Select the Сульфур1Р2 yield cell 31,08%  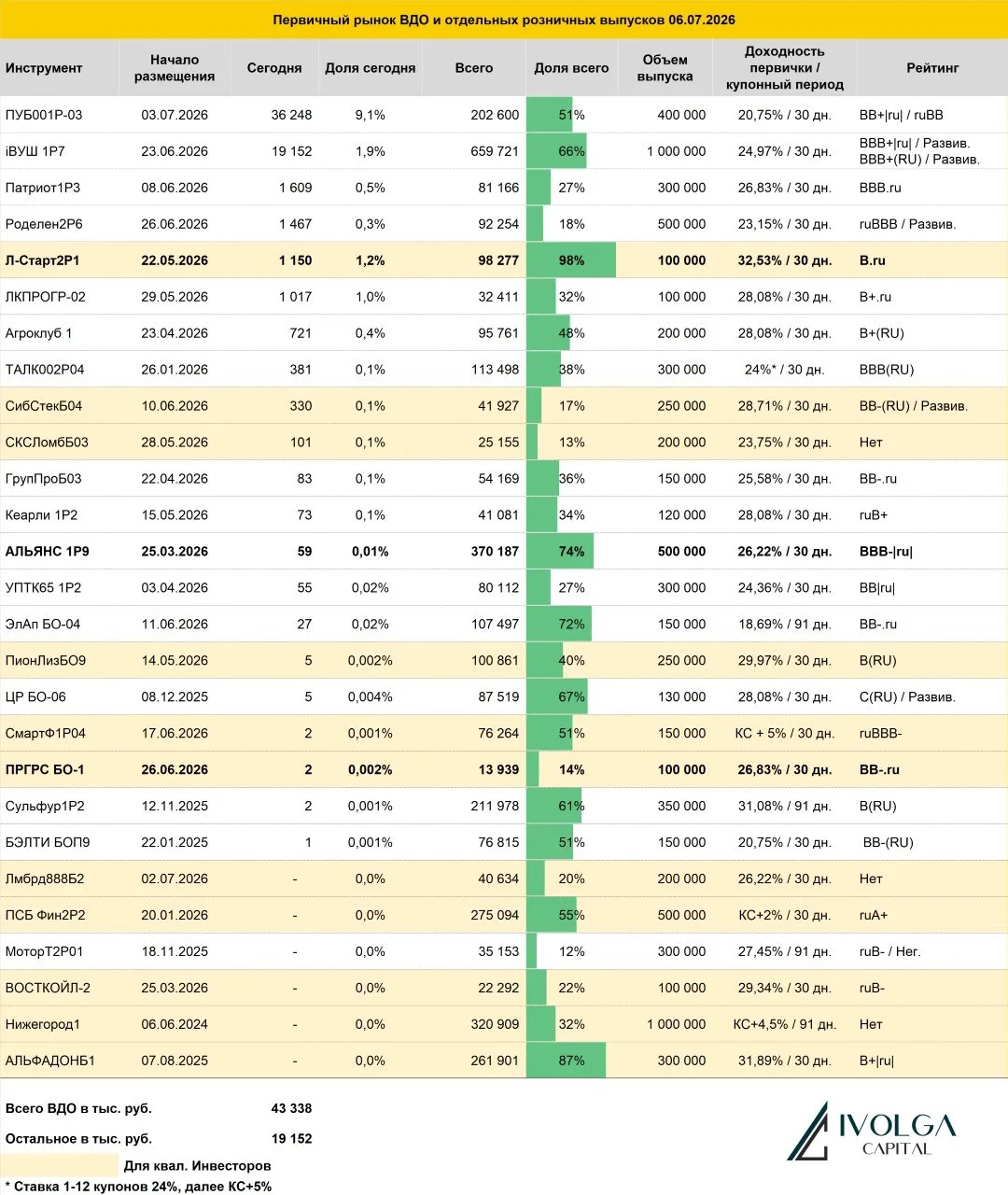(784, 806)
